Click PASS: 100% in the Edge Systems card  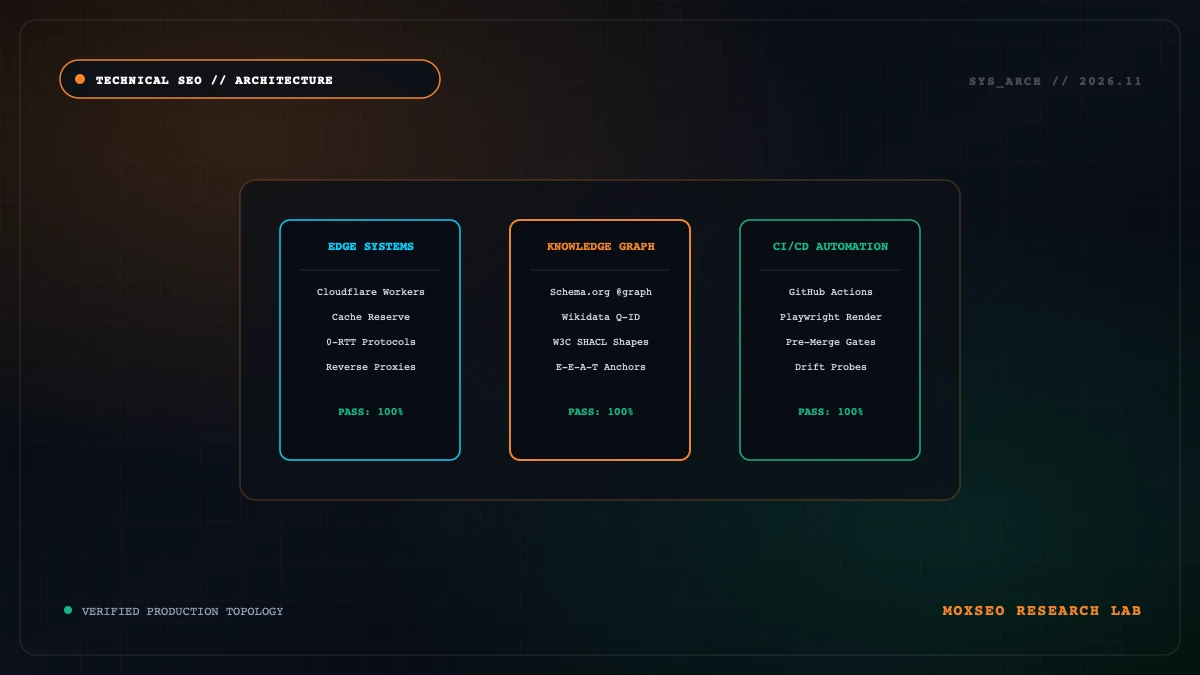click(371, 412)
